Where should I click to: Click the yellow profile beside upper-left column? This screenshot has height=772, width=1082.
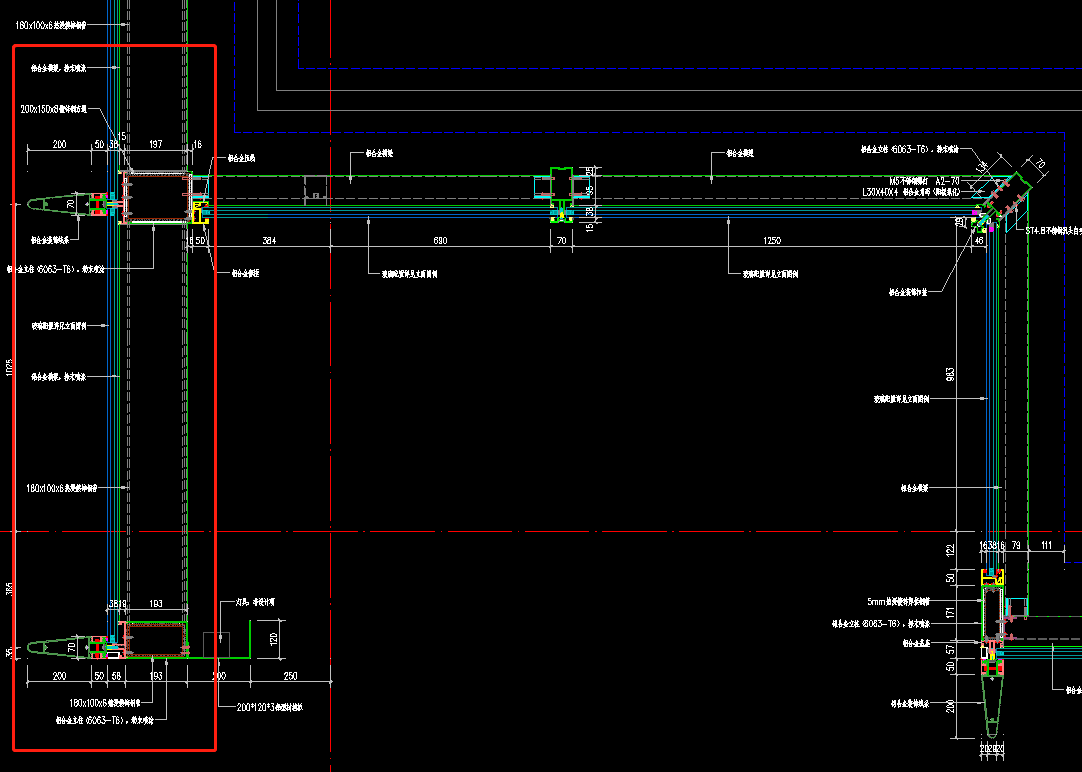click(199, 211)
